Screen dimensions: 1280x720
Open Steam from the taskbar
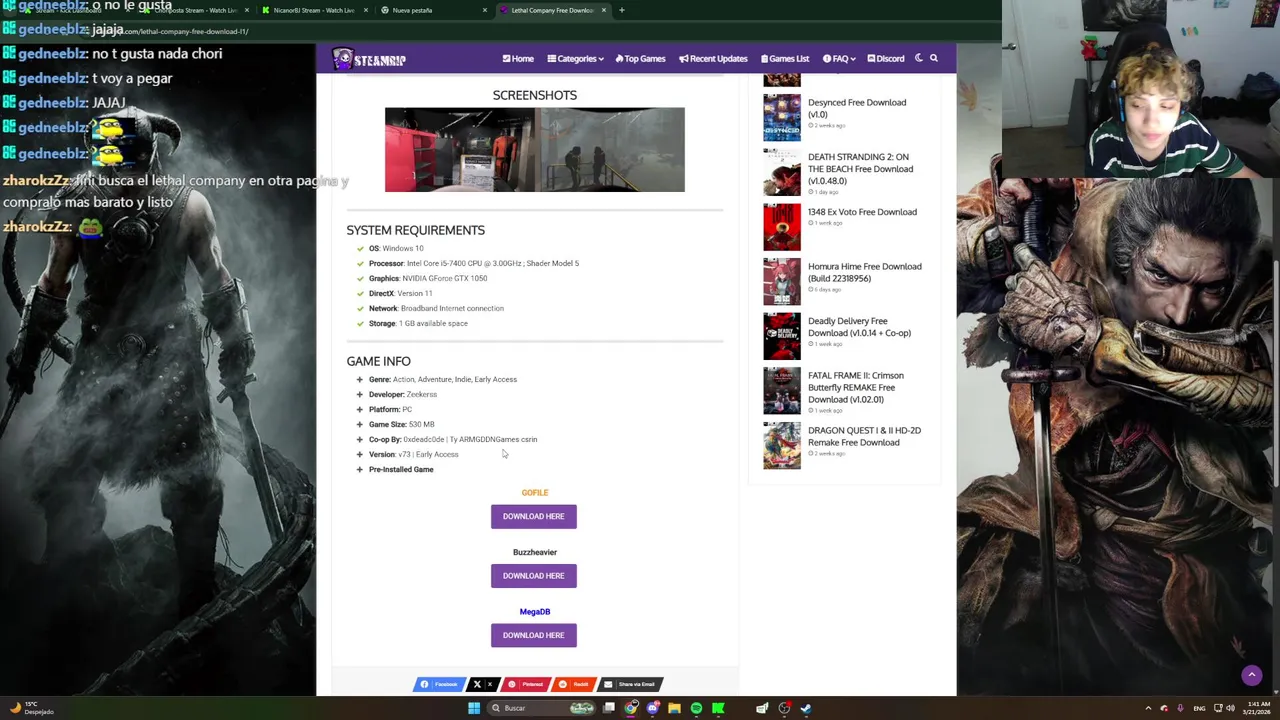point(806,708)
